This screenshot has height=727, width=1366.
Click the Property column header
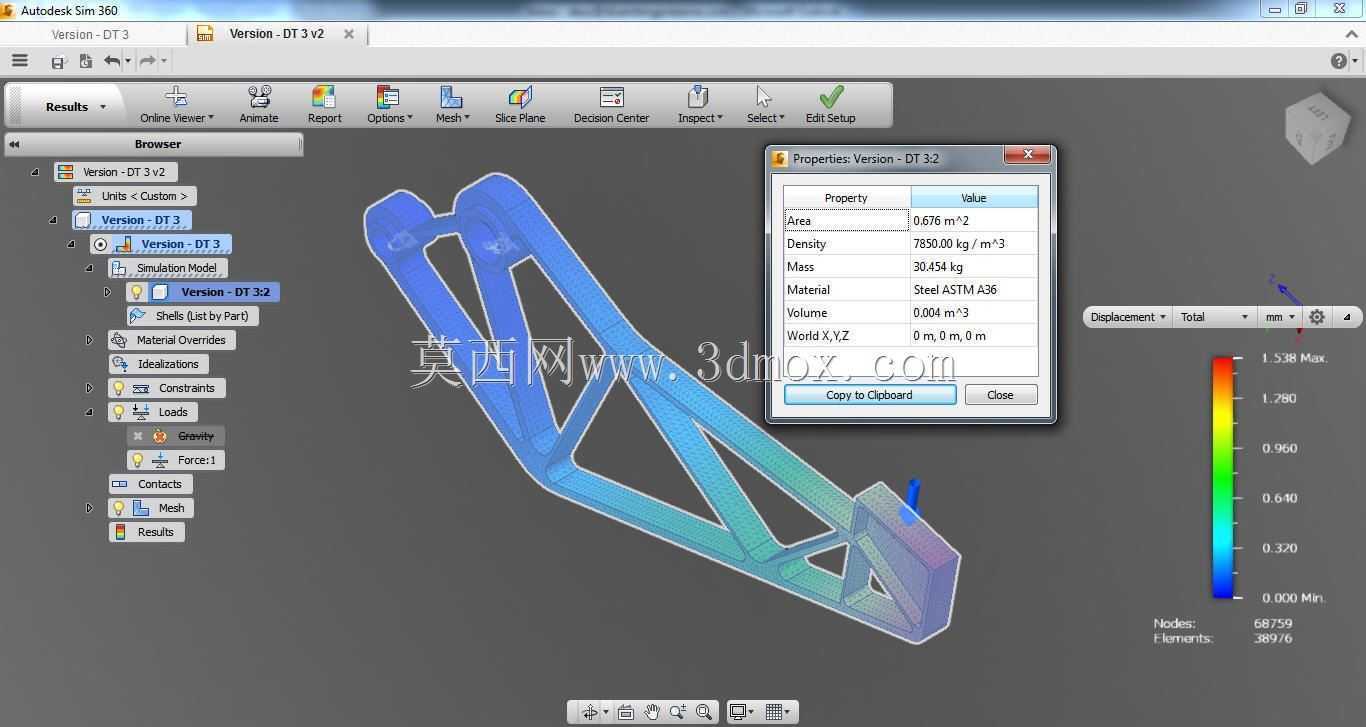click(846, 198)
